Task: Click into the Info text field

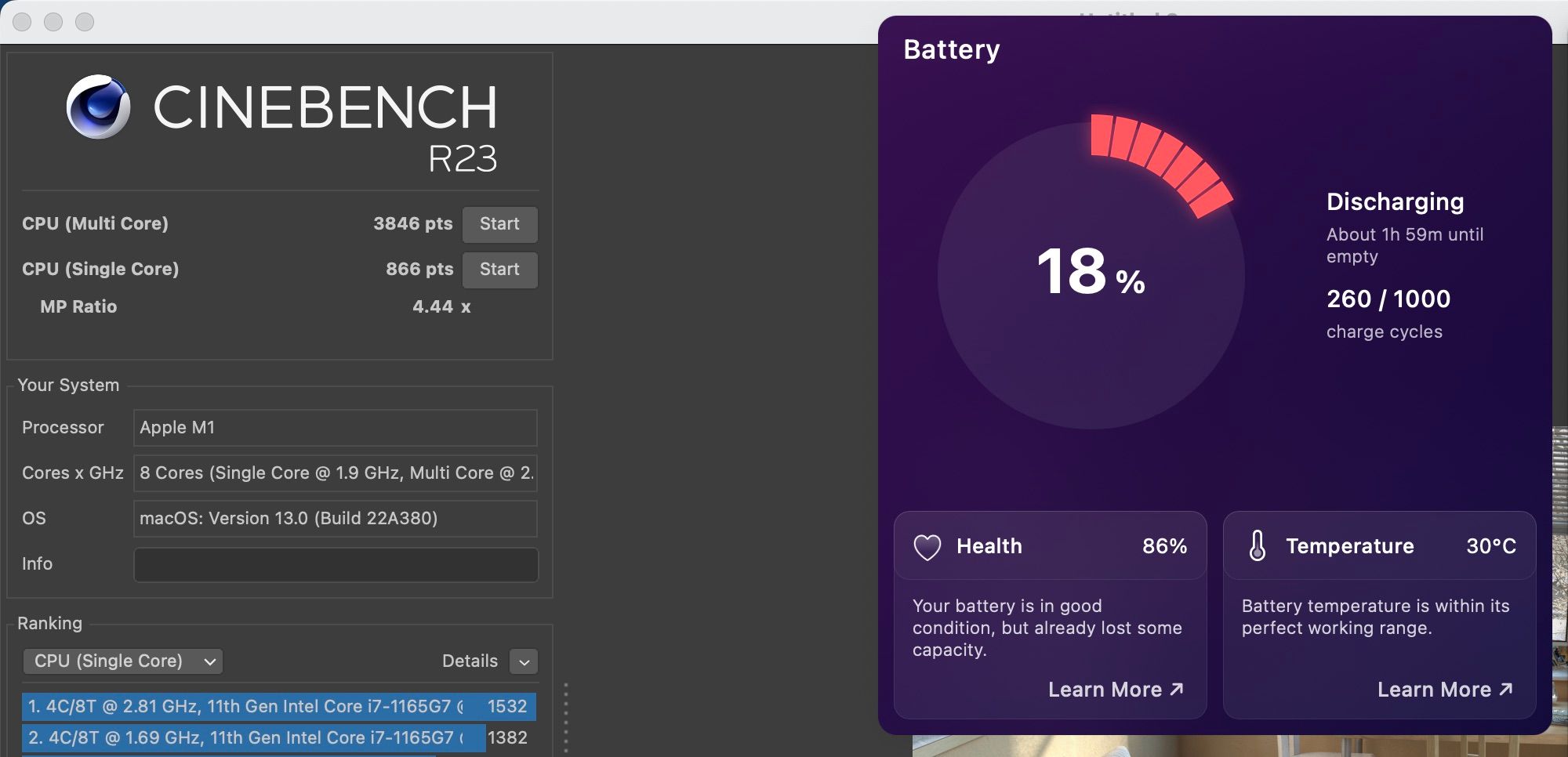Action: click(336, 564)
